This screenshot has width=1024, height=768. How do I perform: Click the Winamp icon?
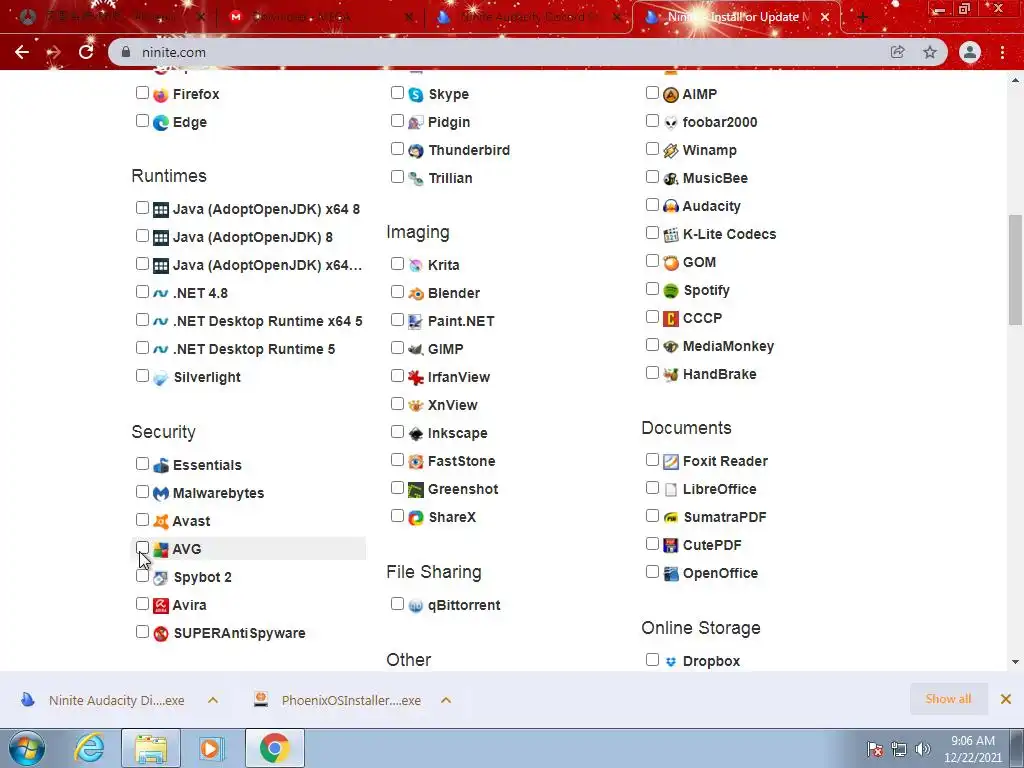coord(671,151)
